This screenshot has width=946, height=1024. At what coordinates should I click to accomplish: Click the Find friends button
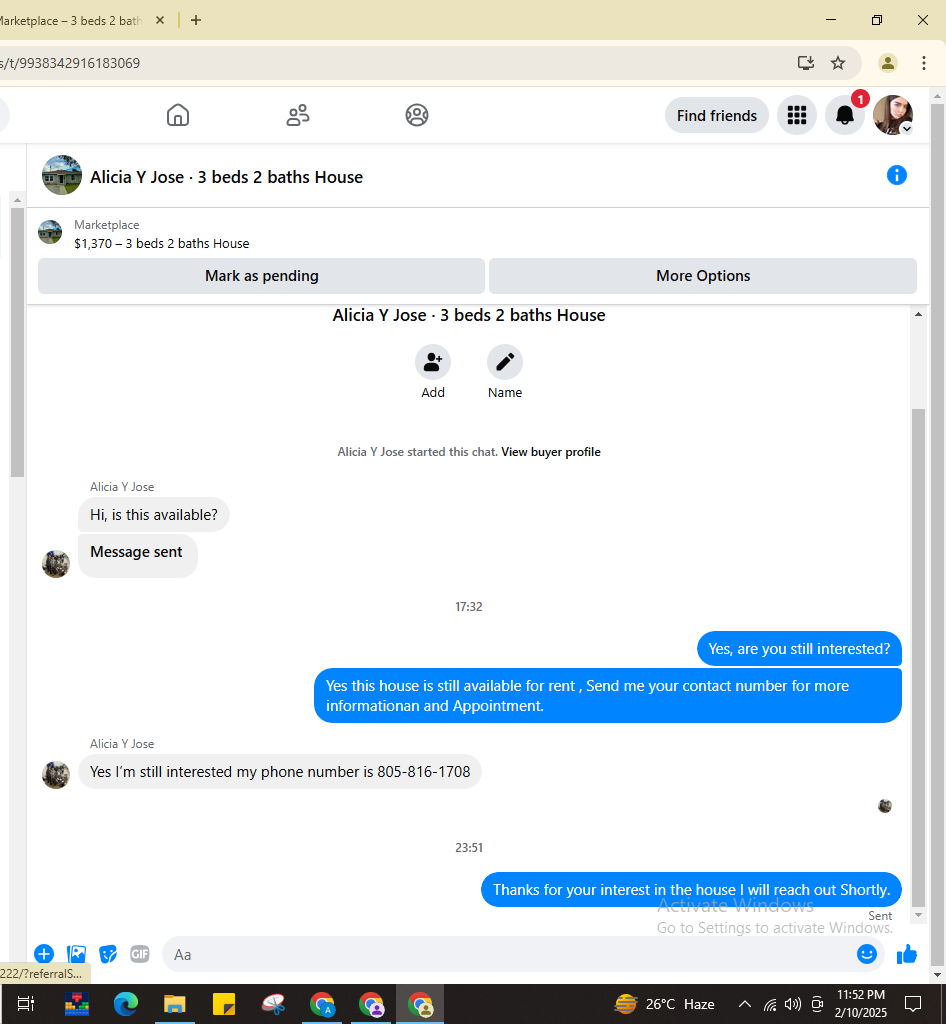coord(716,116)
